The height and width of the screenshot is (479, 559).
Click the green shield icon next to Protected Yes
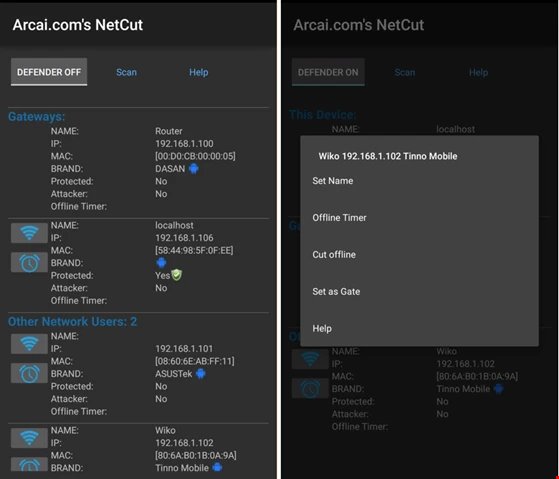pos(176,275)
